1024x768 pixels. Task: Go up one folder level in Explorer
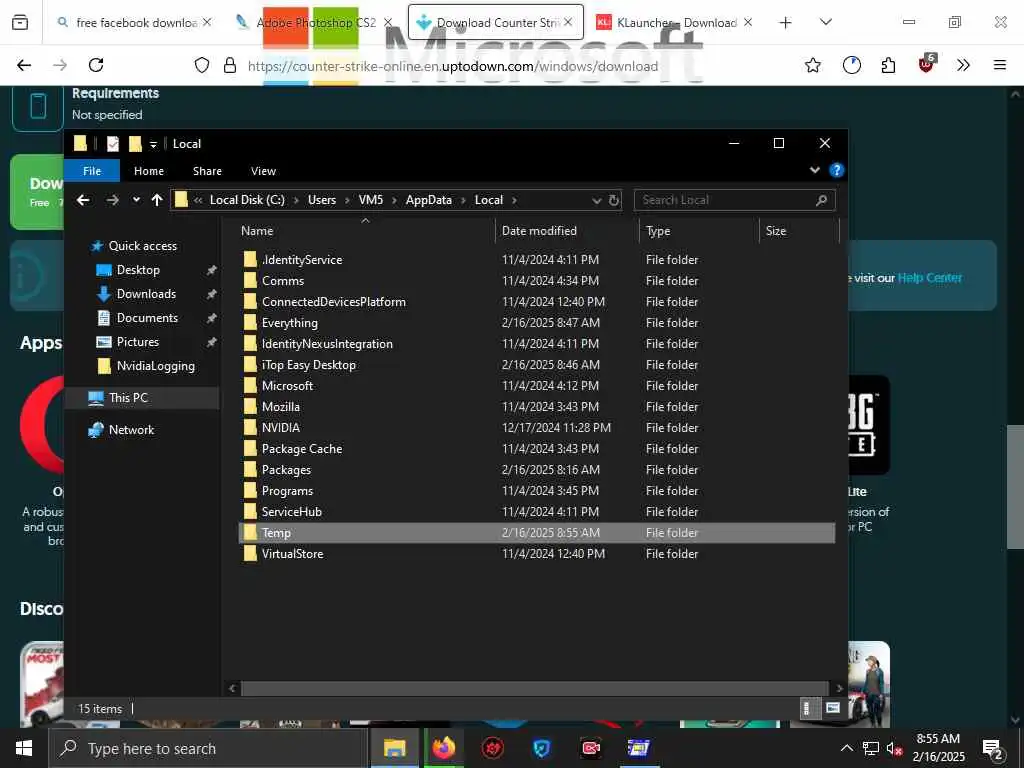pos(157,200)
